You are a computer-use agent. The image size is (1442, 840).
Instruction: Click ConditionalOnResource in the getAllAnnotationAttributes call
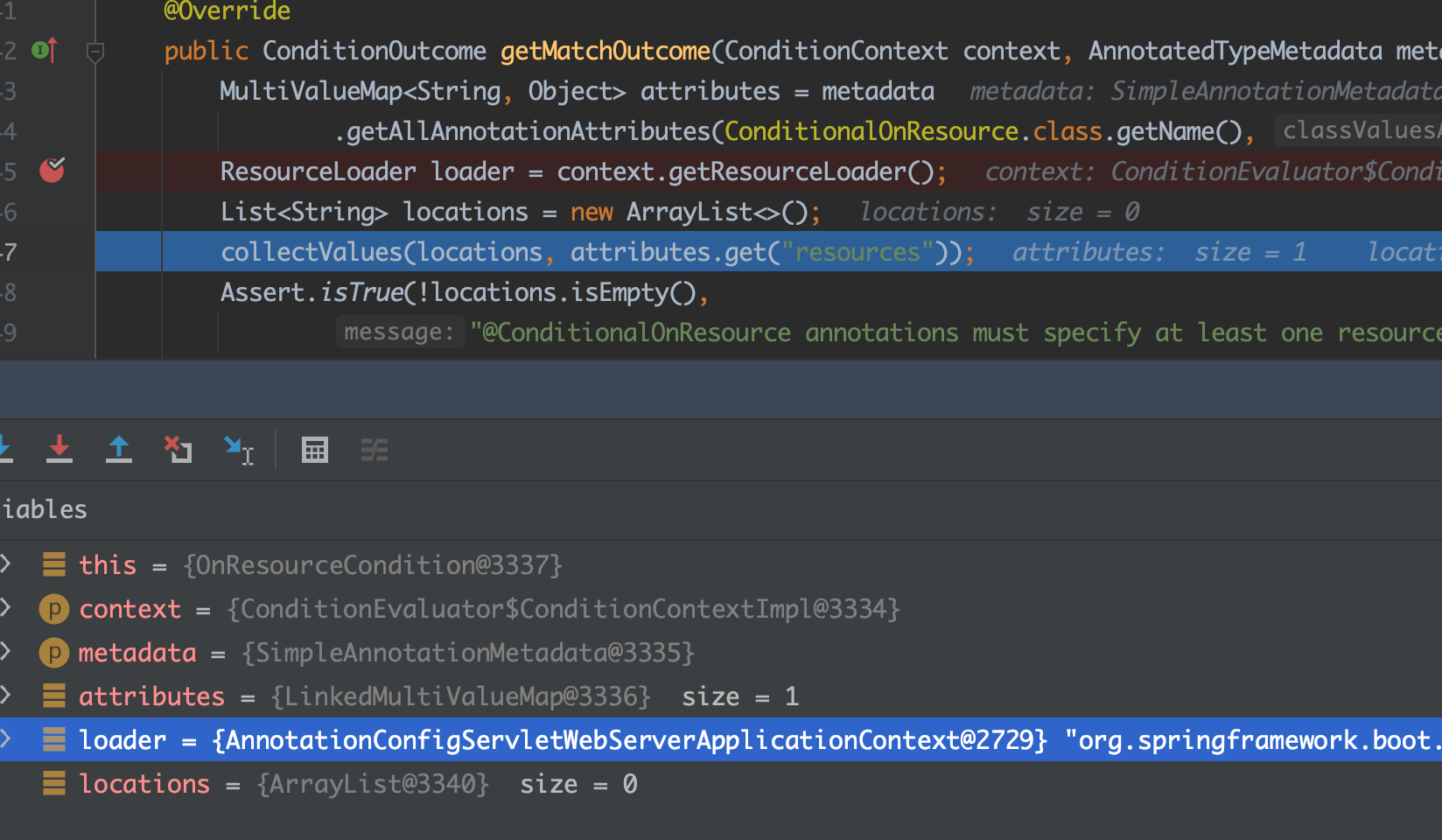871,131
